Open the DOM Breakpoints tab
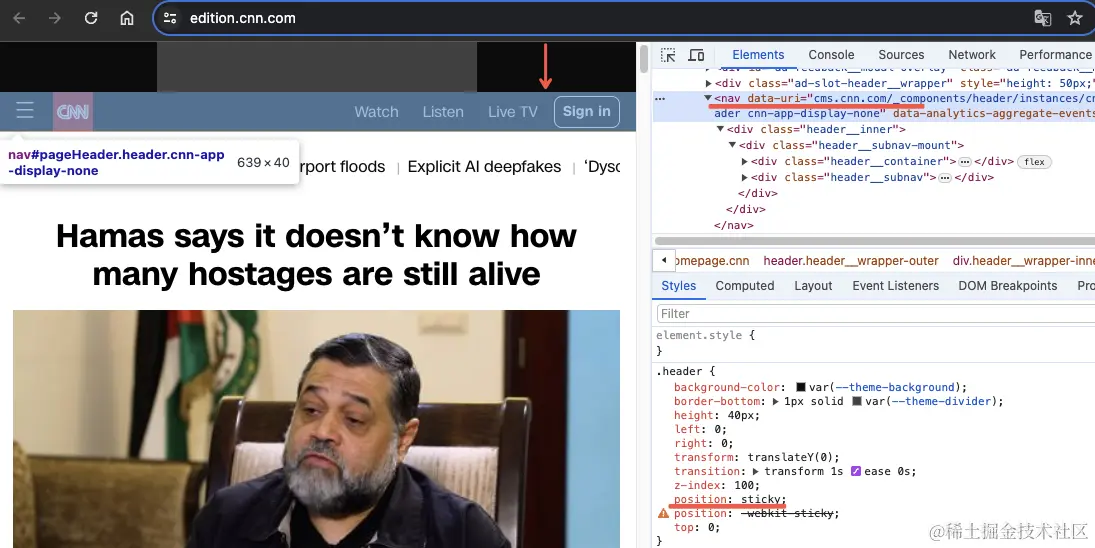The image size is (1095, 548). (1008, 286)
